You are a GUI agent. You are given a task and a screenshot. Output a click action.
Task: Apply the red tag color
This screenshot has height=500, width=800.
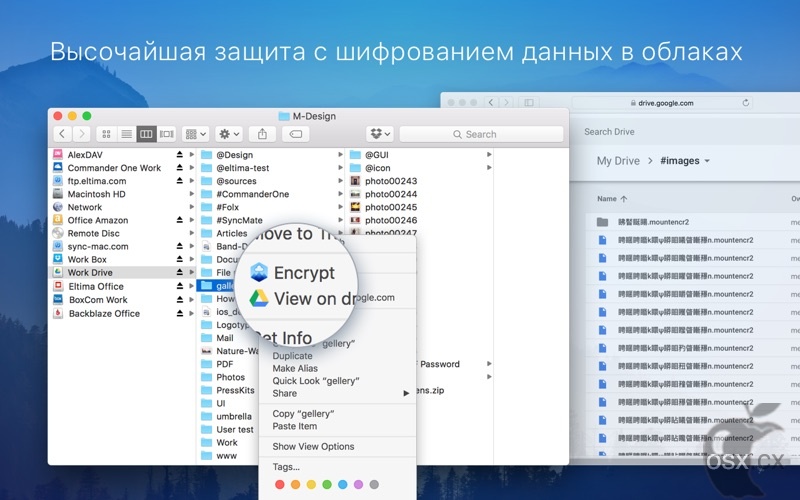pos(280,484)
